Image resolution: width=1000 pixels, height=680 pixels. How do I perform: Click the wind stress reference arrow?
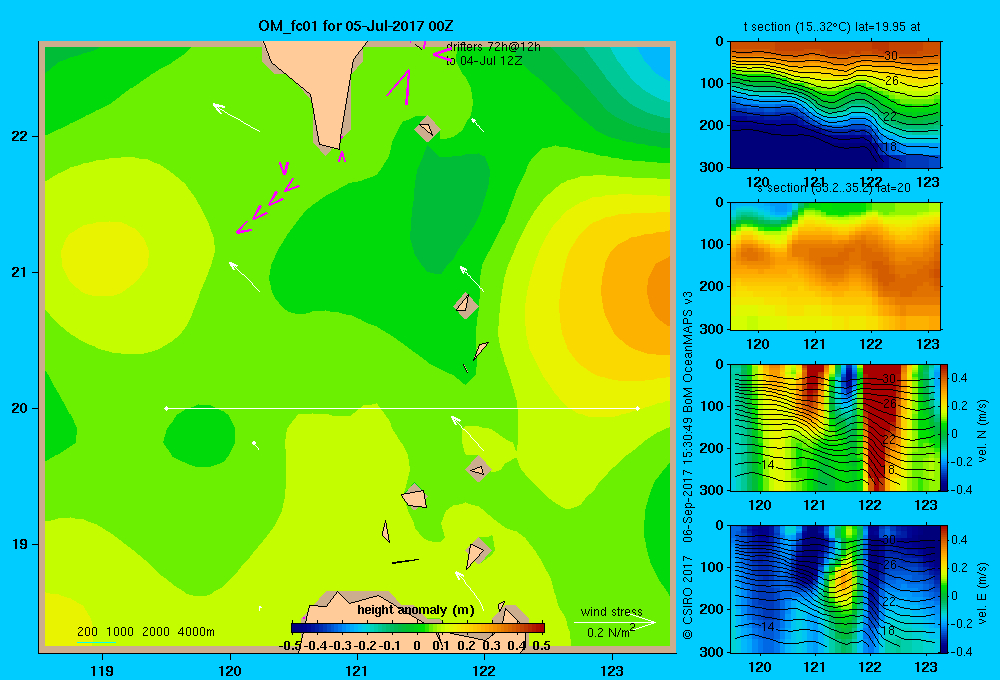point(614,622)
